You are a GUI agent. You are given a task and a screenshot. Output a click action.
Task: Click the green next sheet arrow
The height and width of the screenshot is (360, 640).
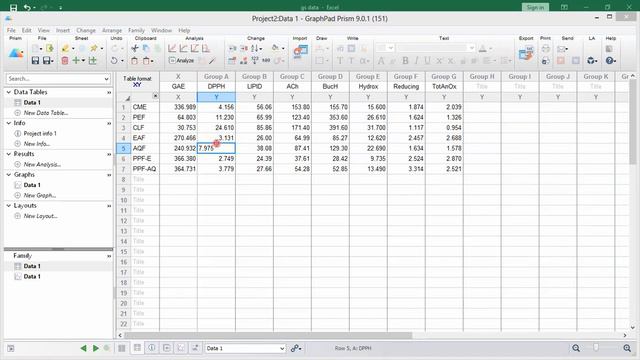pyautogui.click(x=96, y=348)
